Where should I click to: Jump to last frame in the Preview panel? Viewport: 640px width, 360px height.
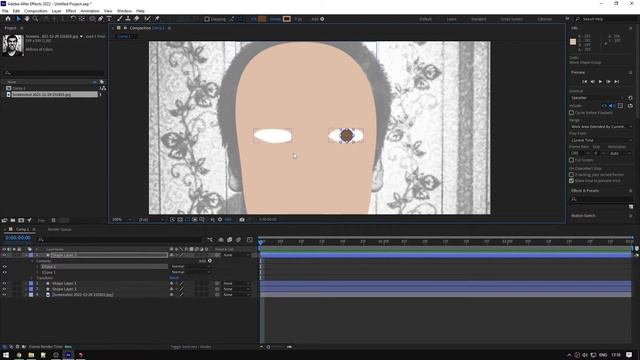click(x=617, y=82)
